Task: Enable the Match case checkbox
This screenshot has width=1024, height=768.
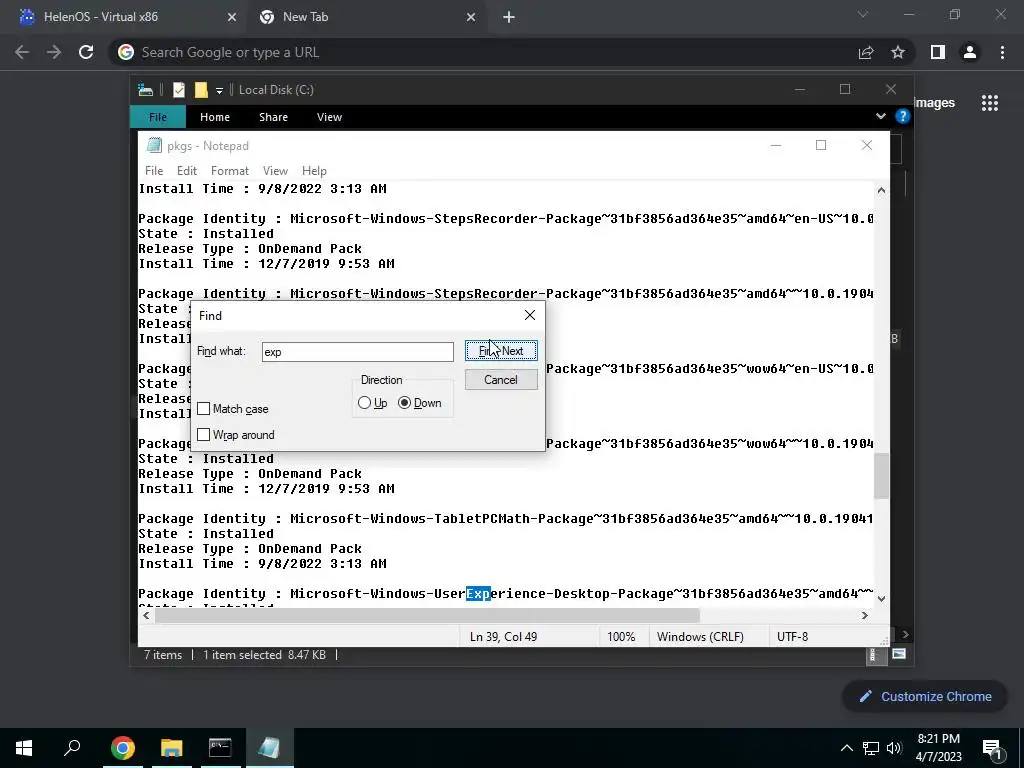Action: [x=204, y=408]
